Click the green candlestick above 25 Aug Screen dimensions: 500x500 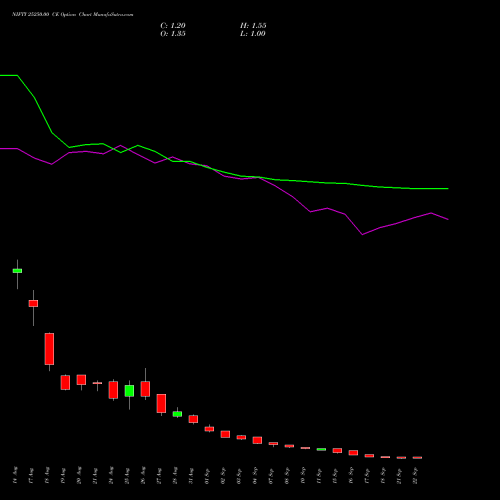(129, 391)
